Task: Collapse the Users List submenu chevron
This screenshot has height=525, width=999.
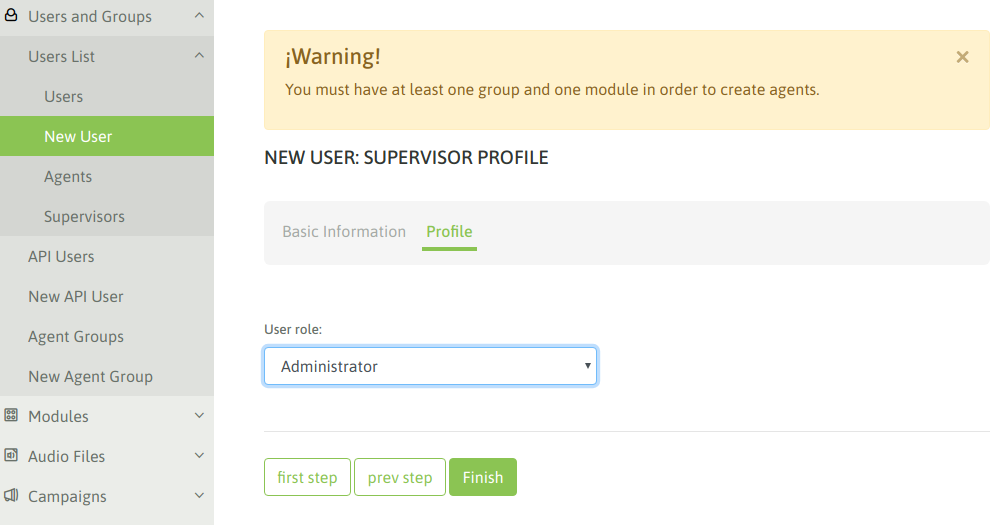Action: pyautogui.click(x=199, y=56)
